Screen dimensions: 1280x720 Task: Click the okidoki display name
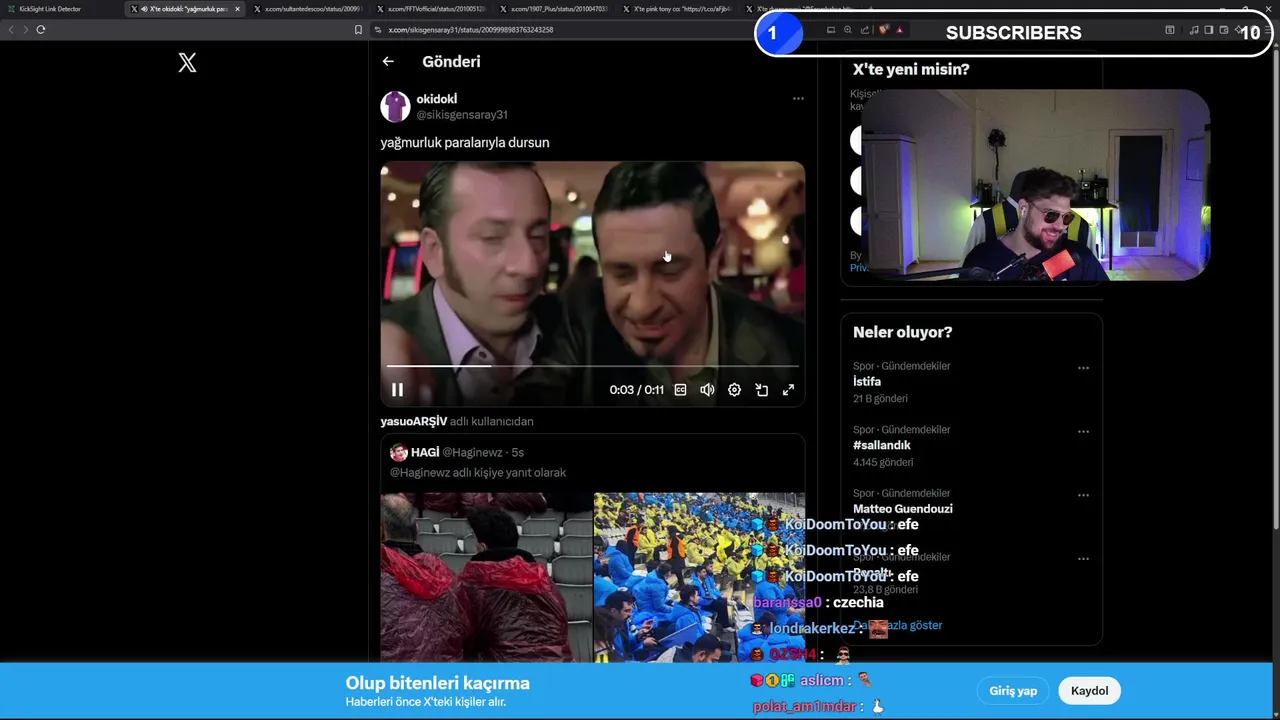tap(437, 99)
